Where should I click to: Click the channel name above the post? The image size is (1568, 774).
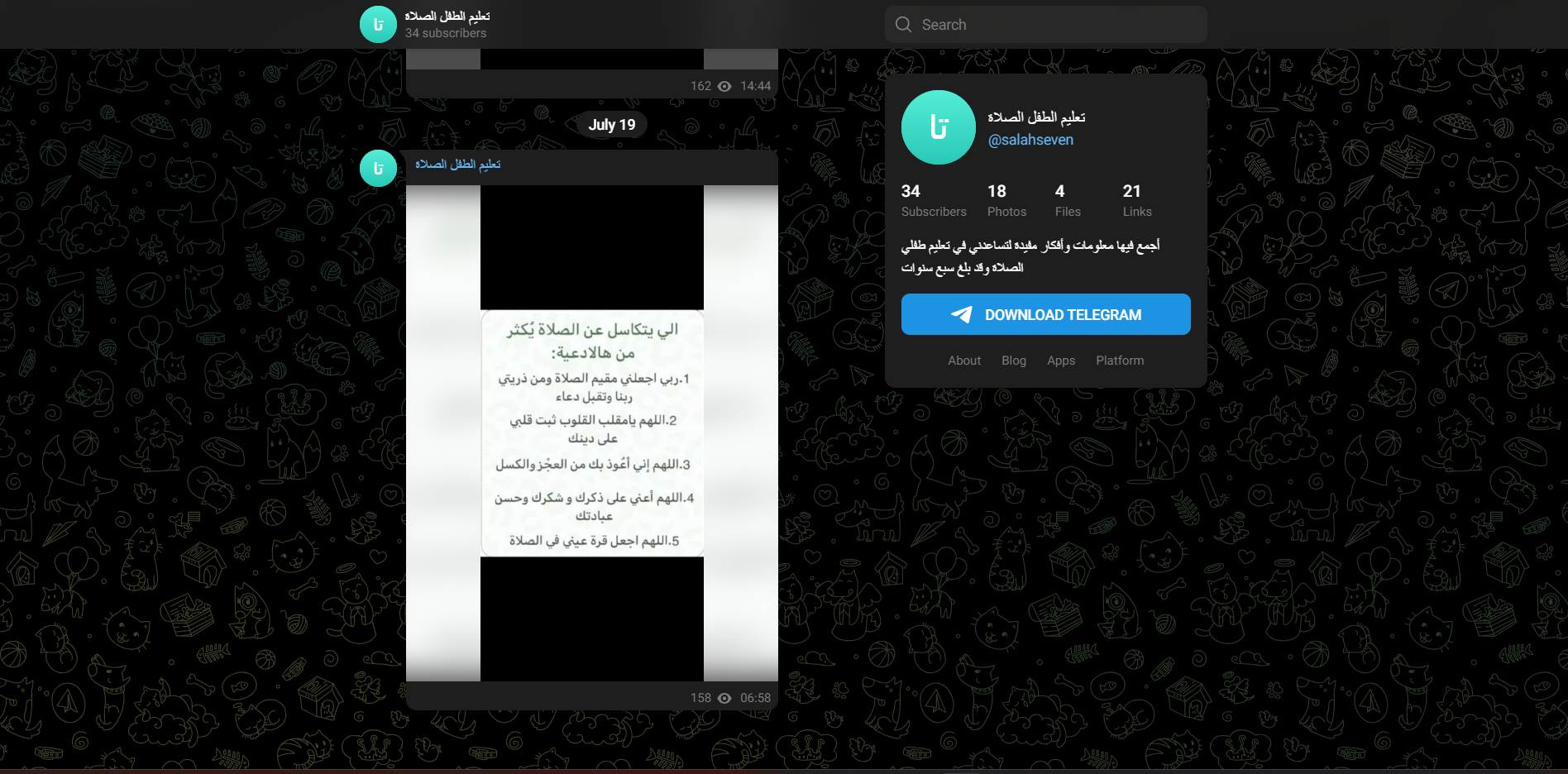[458, 165]
